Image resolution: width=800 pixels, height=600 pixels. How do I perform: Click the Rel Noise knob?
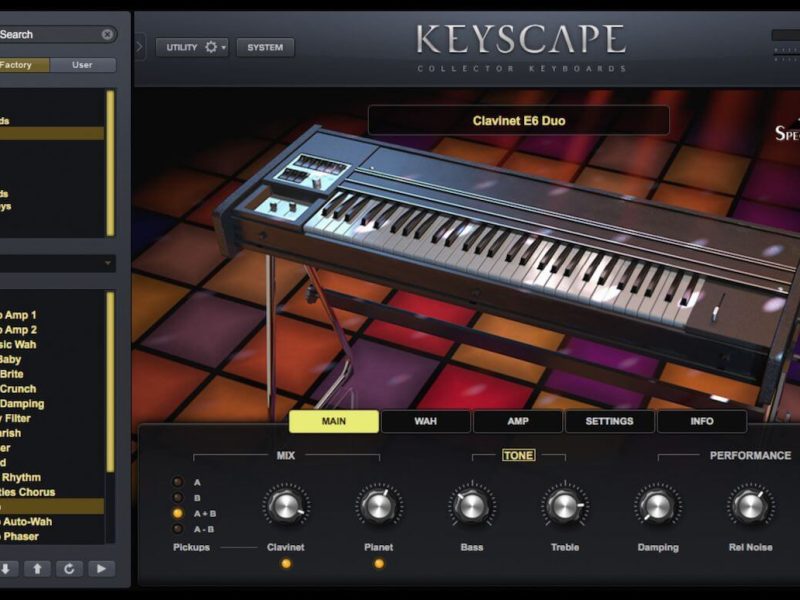click(751, 506)
